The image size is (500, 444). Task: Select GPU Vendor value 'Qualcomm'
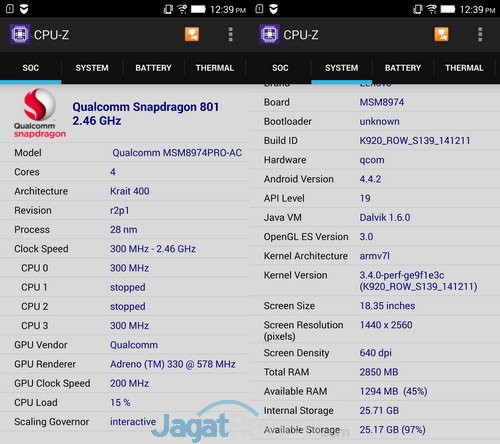coord(134,345)
